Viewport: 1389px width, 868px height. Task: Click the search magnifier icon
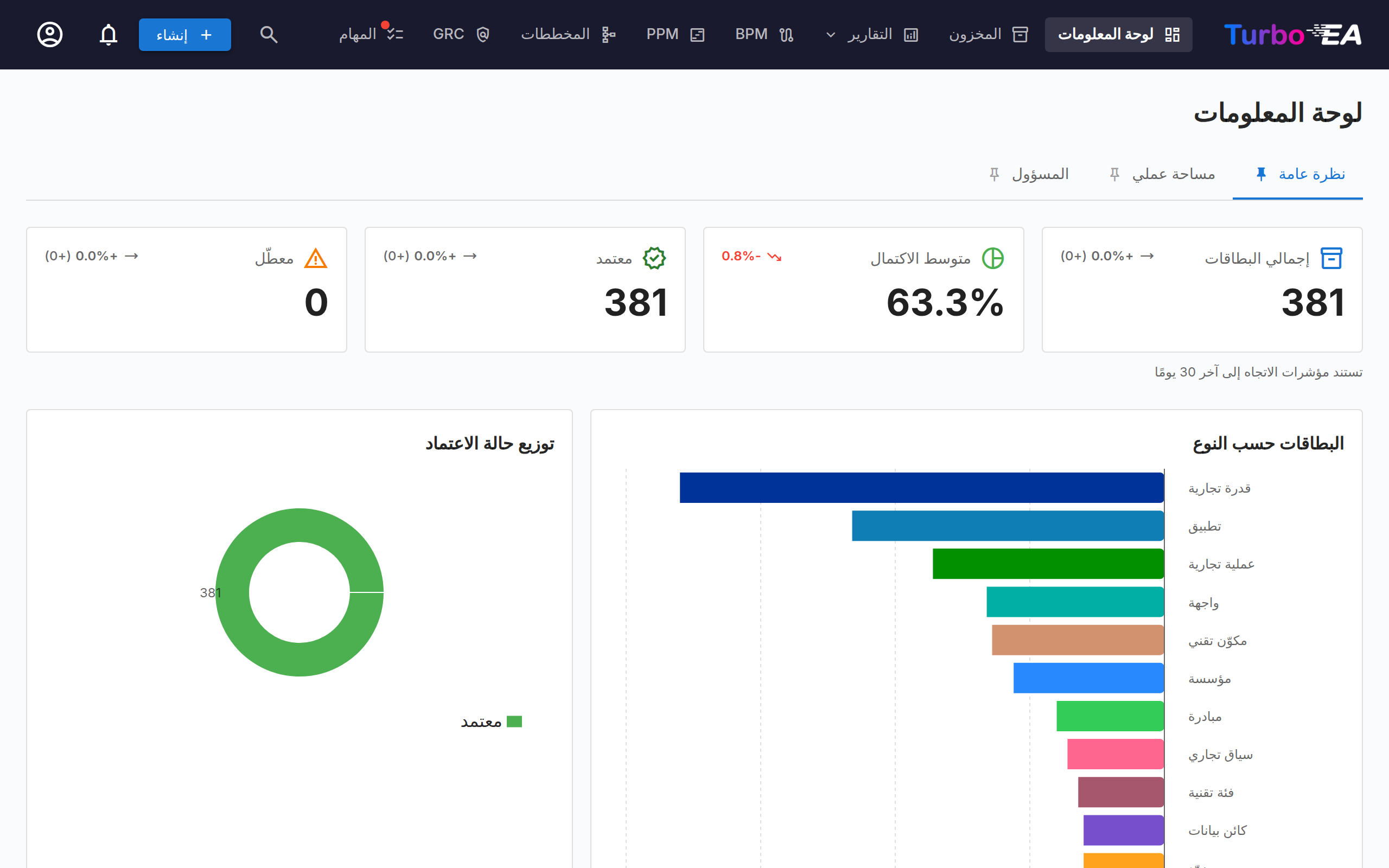coord(269,34)
